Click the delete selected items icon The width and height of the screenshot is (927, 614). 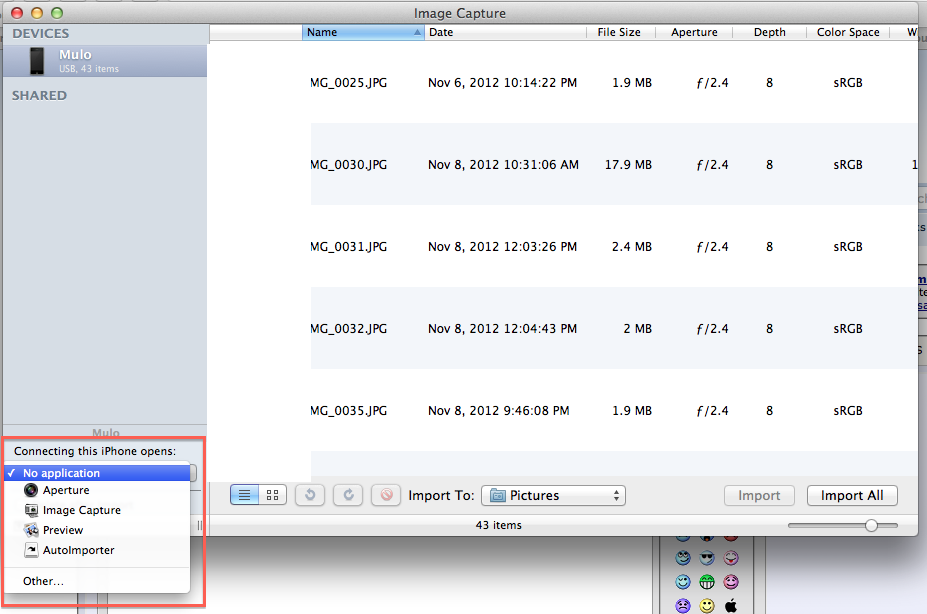(386, 495)
